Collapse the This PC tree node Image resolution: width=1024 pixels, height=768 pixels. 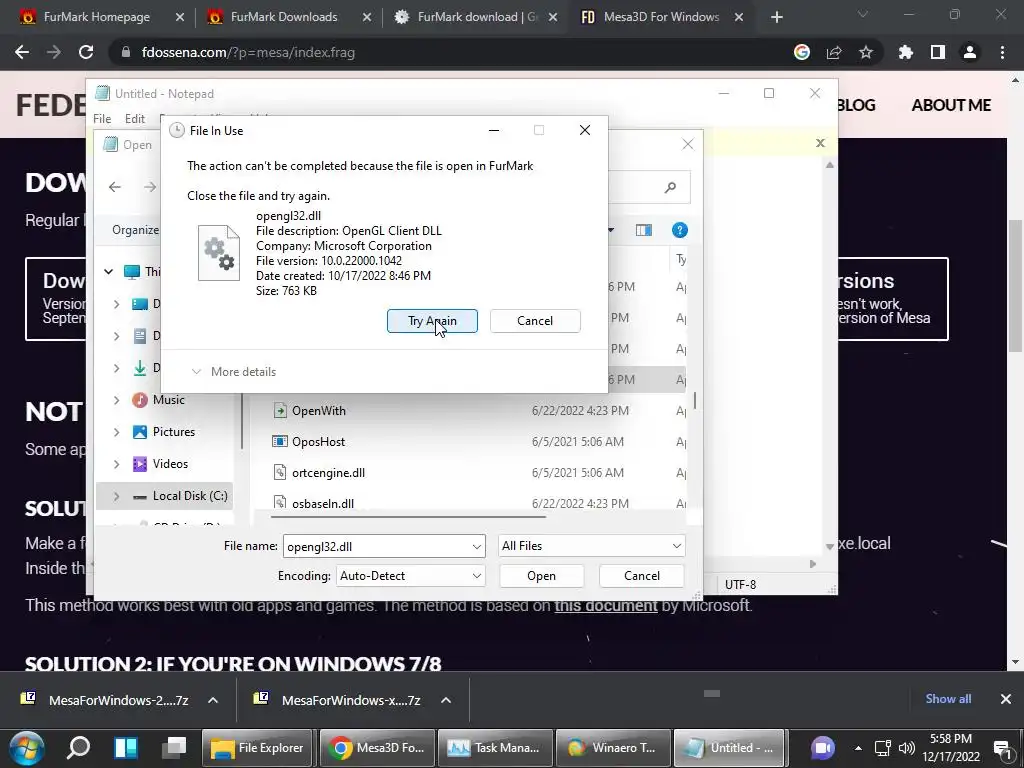click(x=108, y=272)
